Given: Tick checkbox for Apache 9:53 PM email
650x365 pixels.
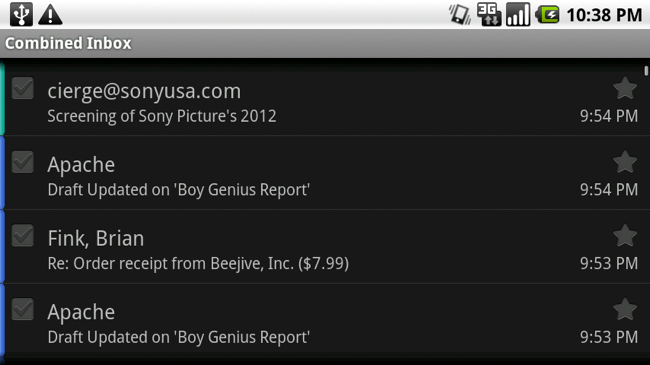Looking at the screenshot, I should (x=23, y=309).
